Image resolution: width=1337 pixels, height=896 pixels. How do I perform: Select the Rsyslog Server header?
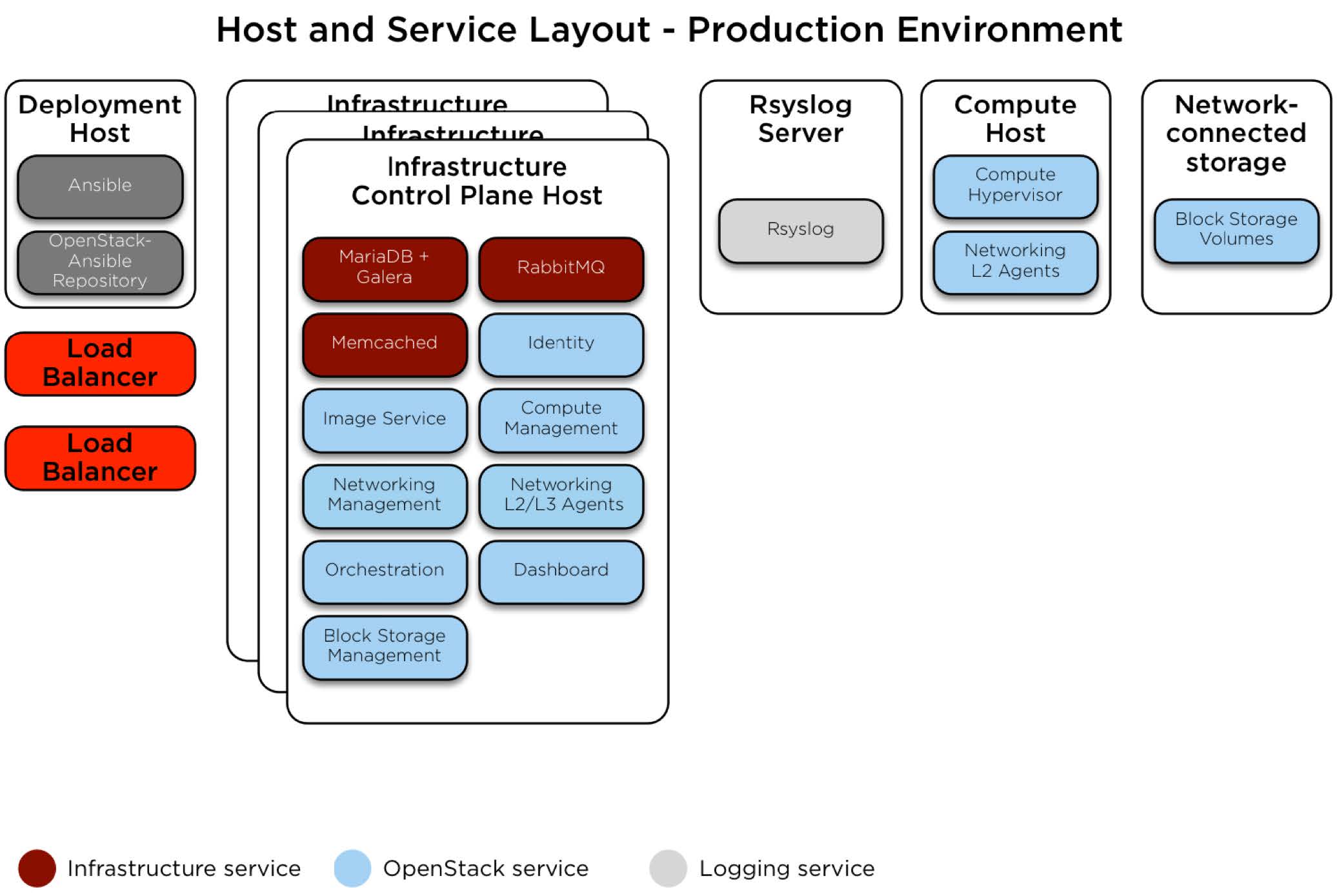(800, 119)
